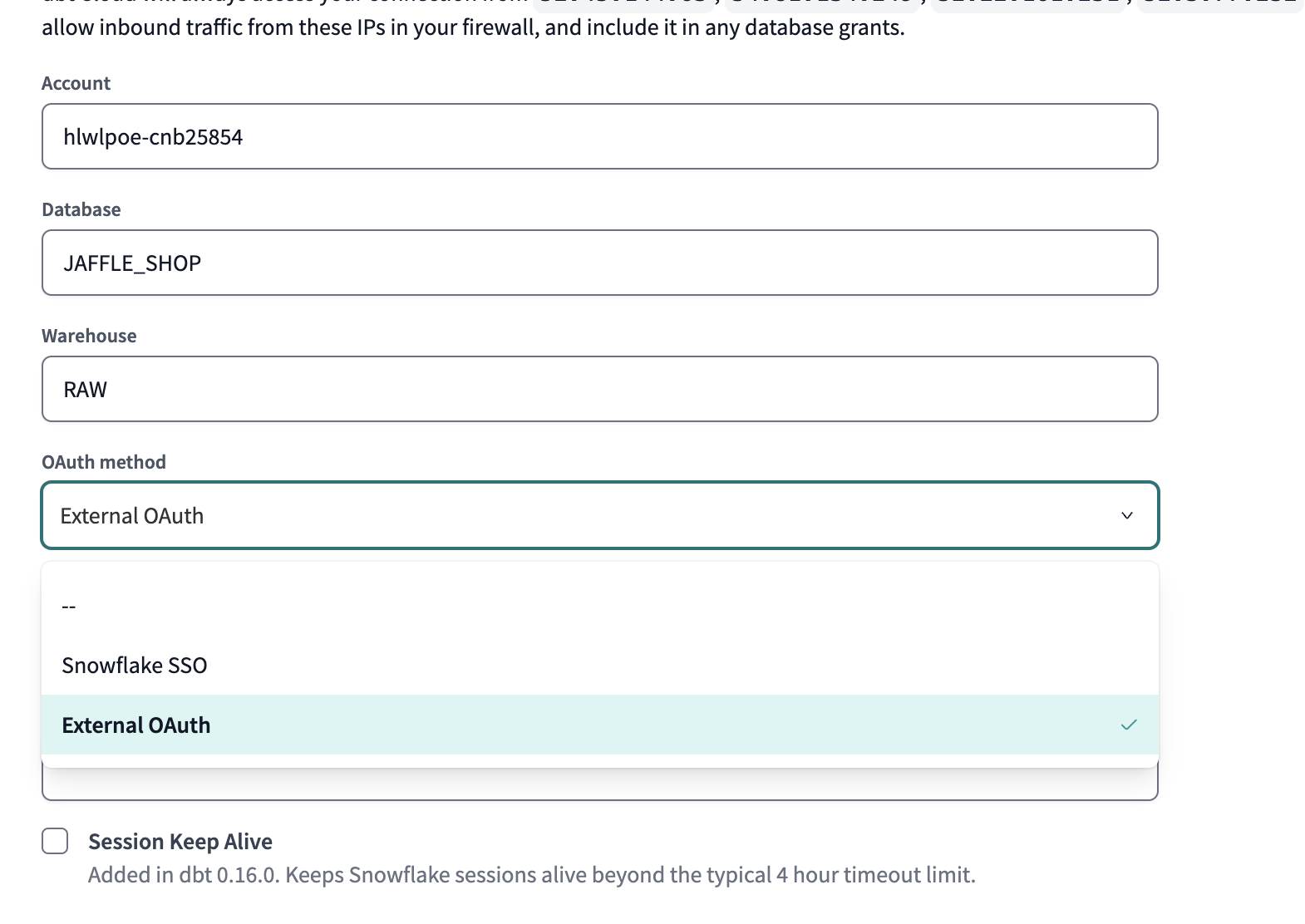Click the Account field showing hlwlpoe-cnb25854
The height and width of the screenshot is (924, 1305).
598,136
